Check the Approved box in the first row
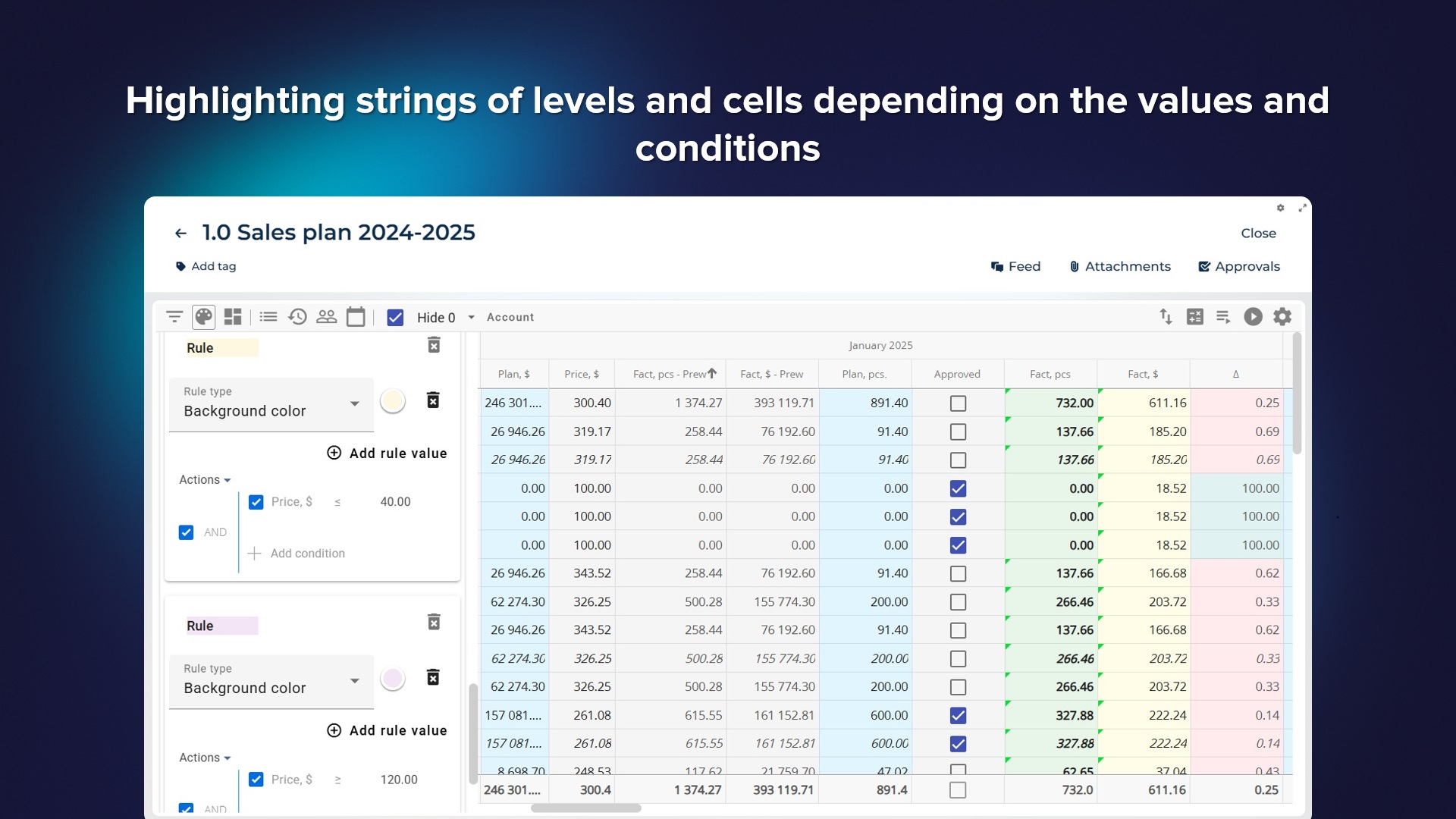Image resolution: width=1456 pixels, height=819 pixels. (958, 403)
